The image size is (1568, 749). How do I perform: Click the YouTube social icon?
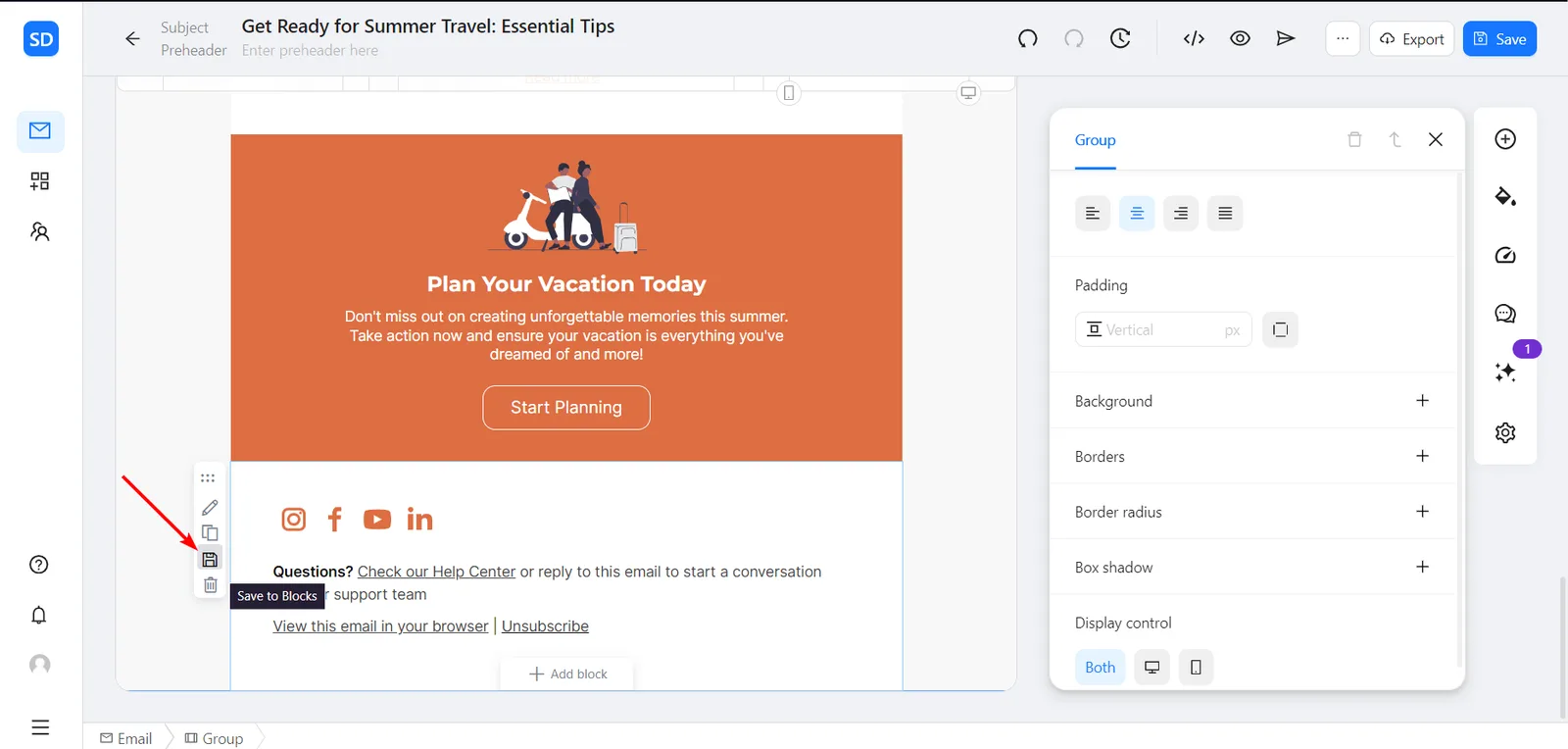pos(377,519)
